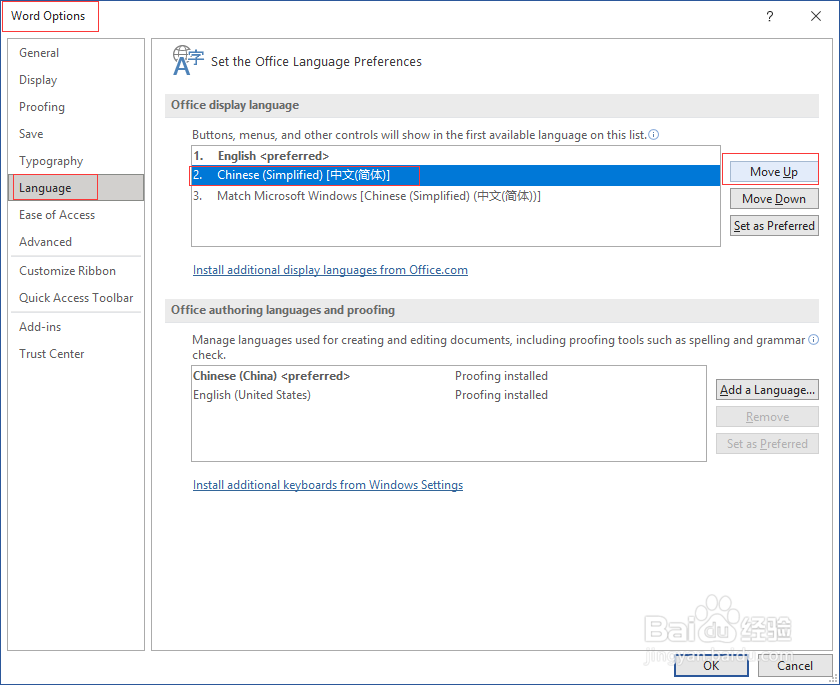The width and height of the screenshot is (840, 685).
Task: Click the info icon beside display language description
Action: point(654,134)
